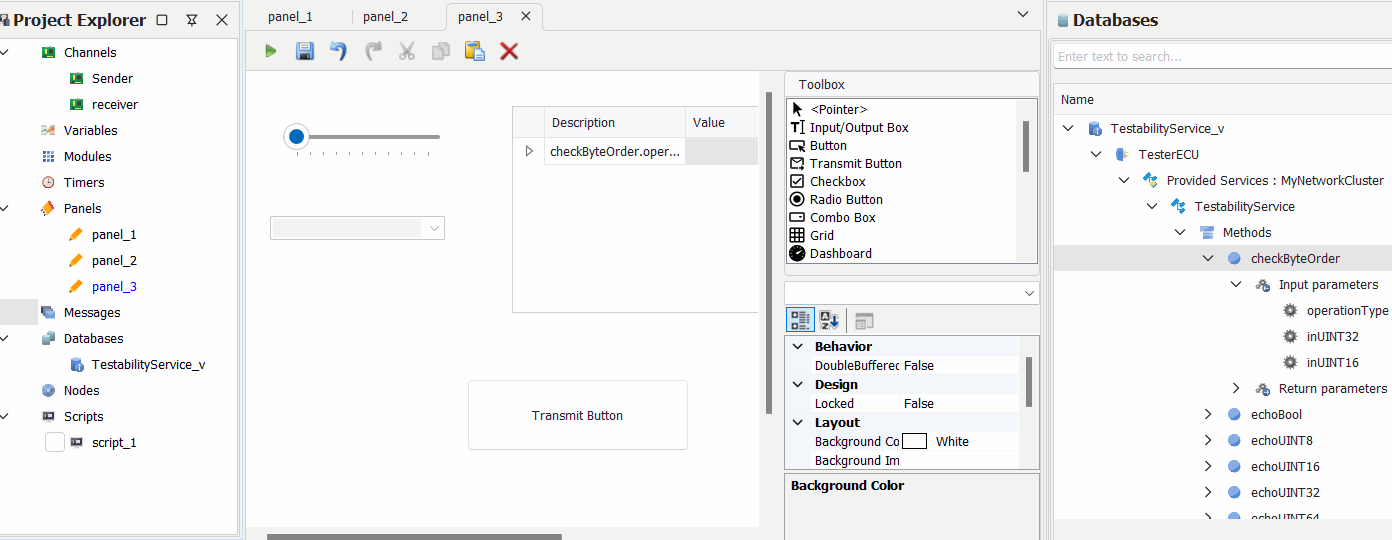Image resolution: width=1392 pixels, height=540 pixels.
Task: Click the Redo arrow icon
Action: click(373, 51)
